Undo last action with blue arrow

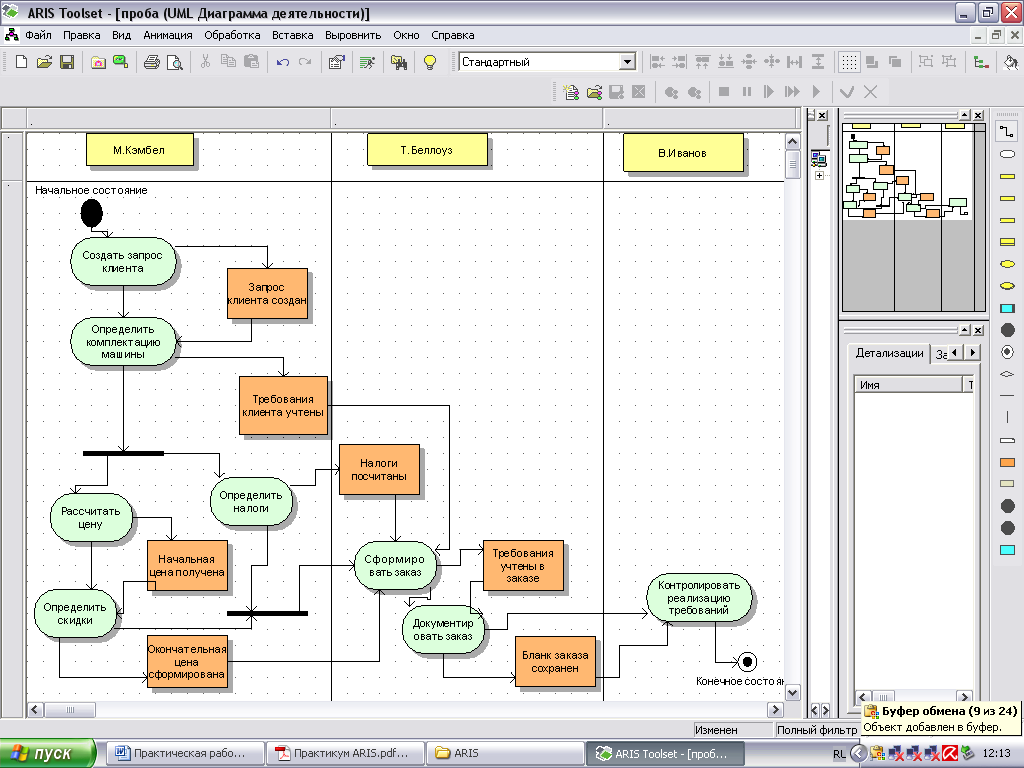pyautogui.click(x=282, y=62)
